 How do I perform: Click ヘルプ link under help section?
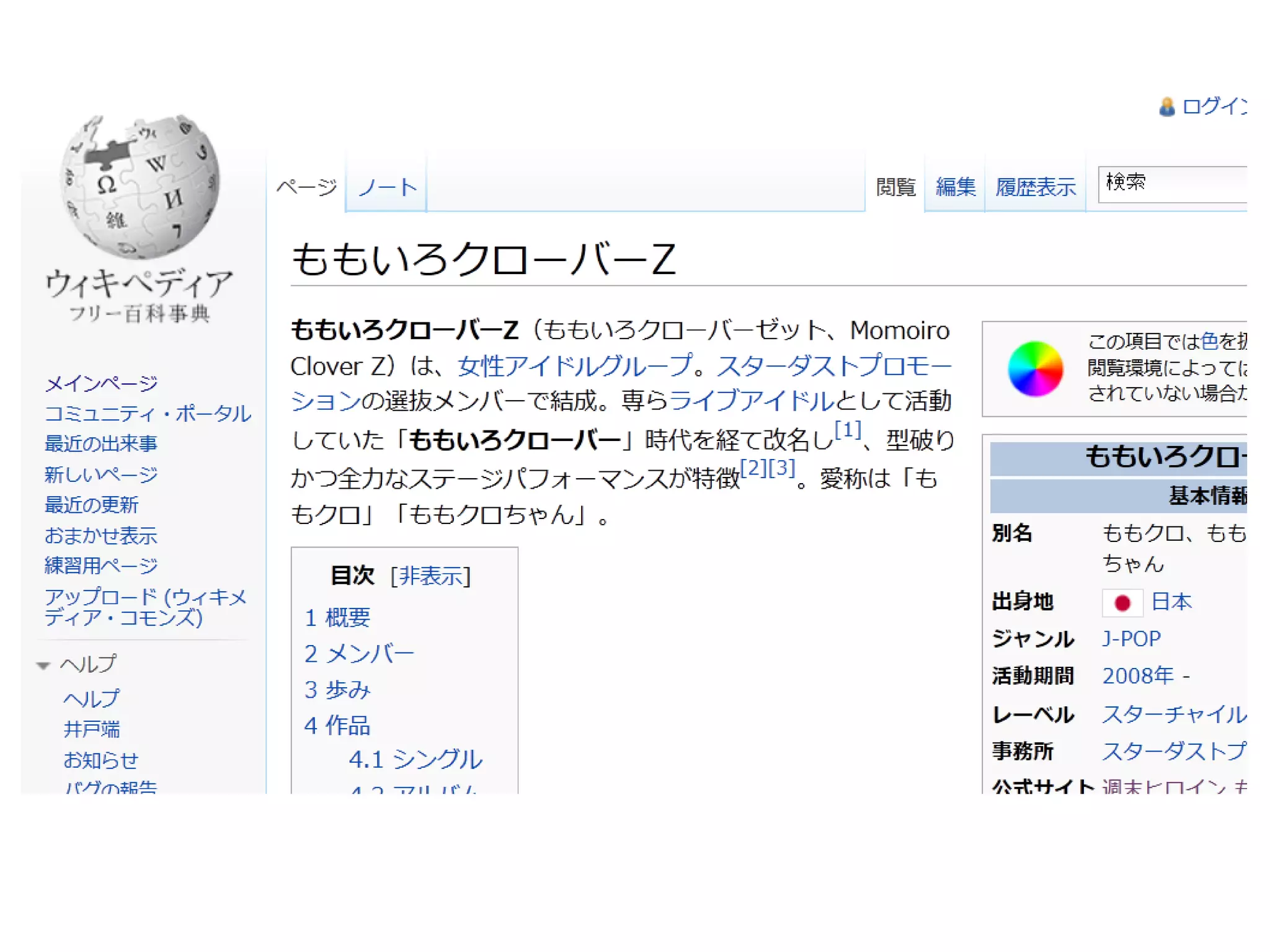point(91,698)
